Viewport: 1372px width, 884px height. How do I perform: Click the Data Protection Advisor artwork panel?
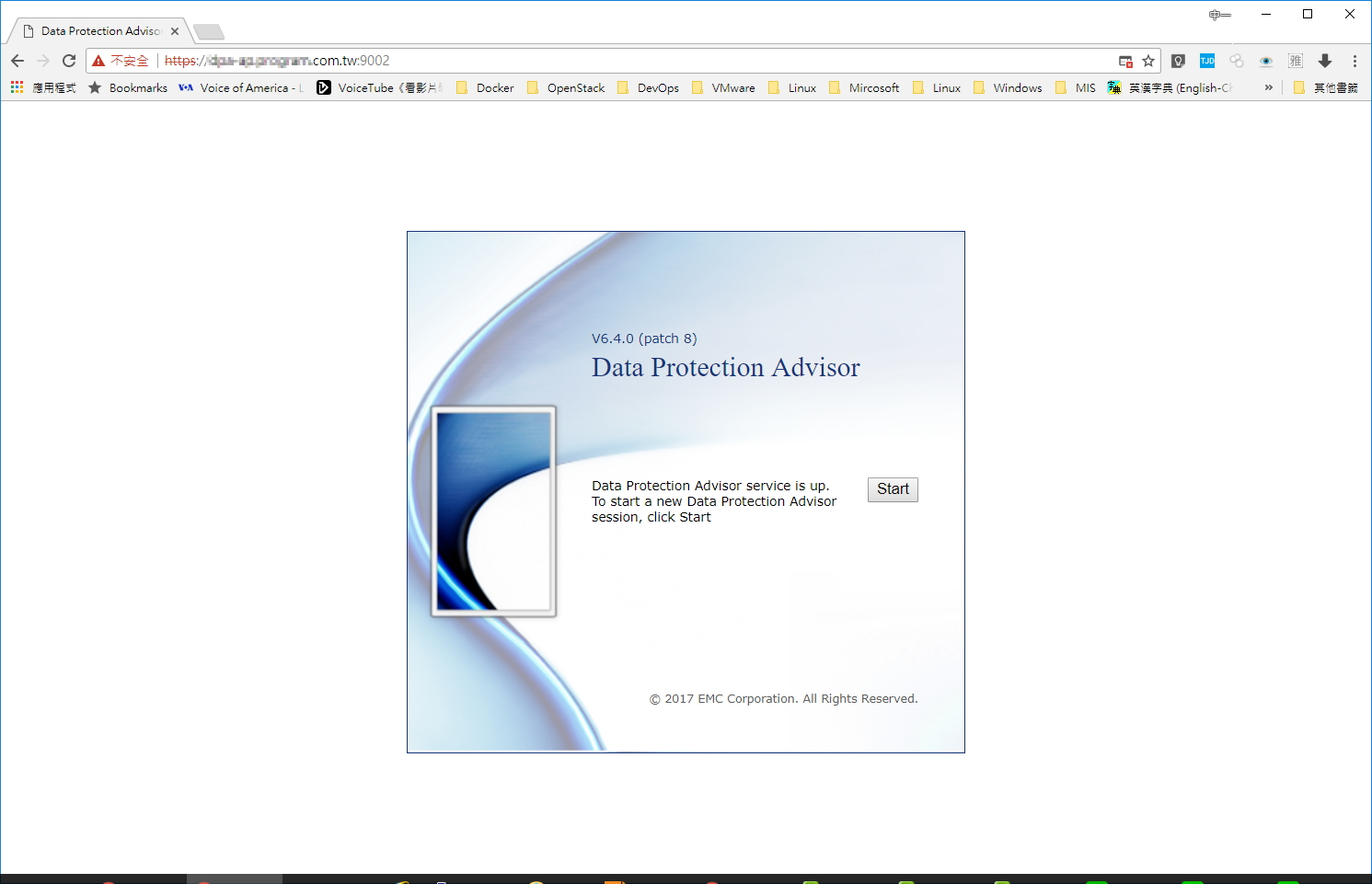click(x=493, y=510)
